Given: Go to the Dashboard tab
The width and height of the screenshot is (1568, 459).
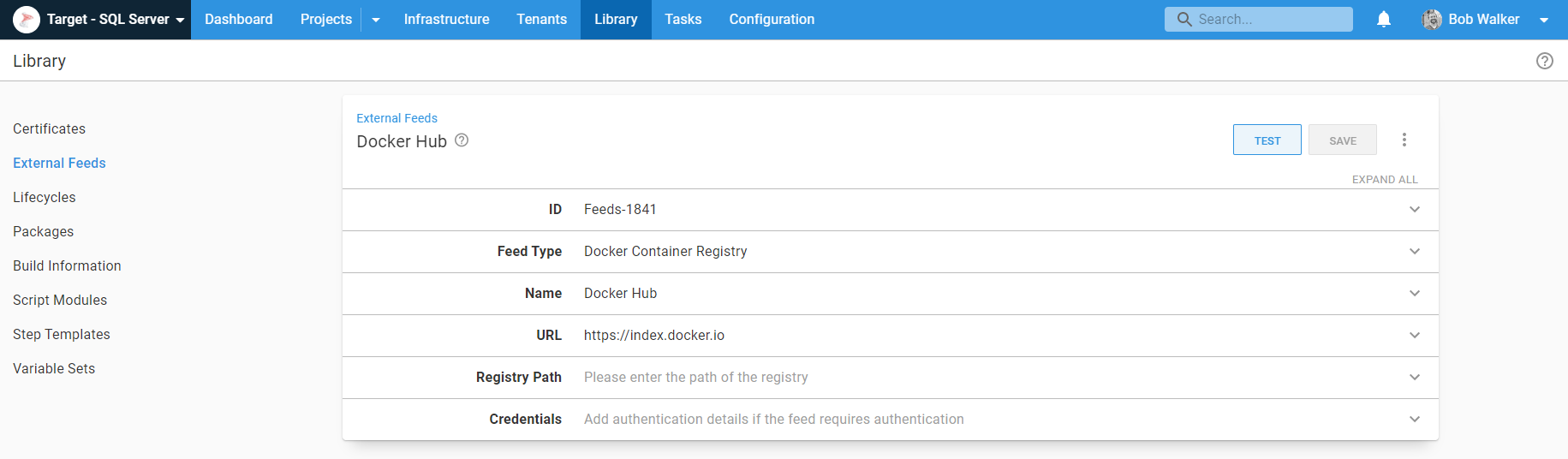Looking at the screenshot, I should [239, 19].
